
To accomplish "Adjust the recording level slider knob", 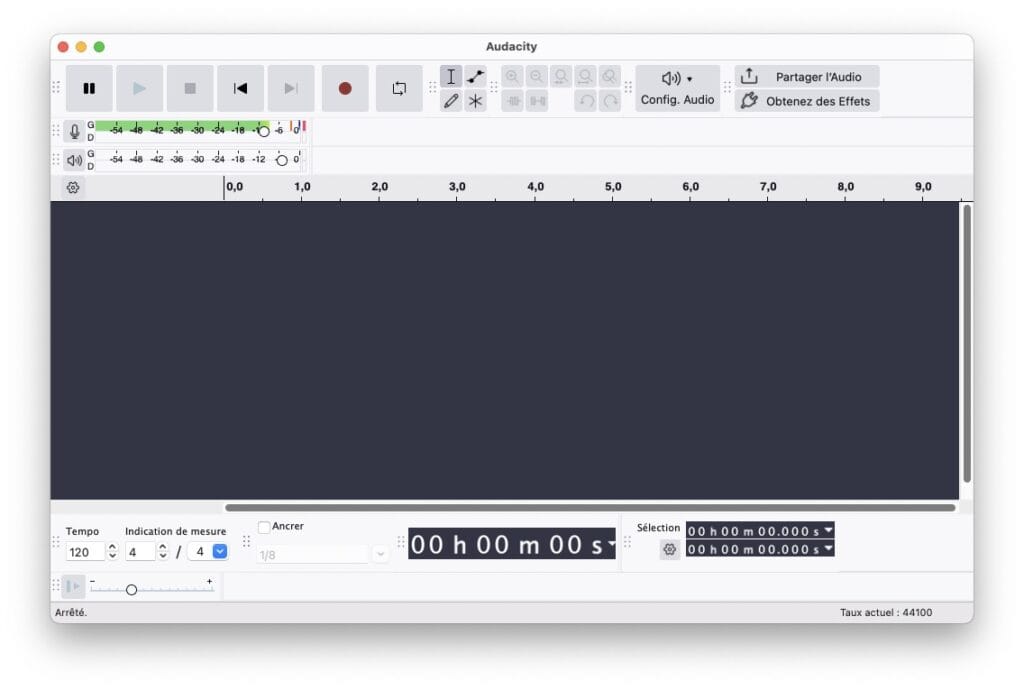I will point(263,131).
